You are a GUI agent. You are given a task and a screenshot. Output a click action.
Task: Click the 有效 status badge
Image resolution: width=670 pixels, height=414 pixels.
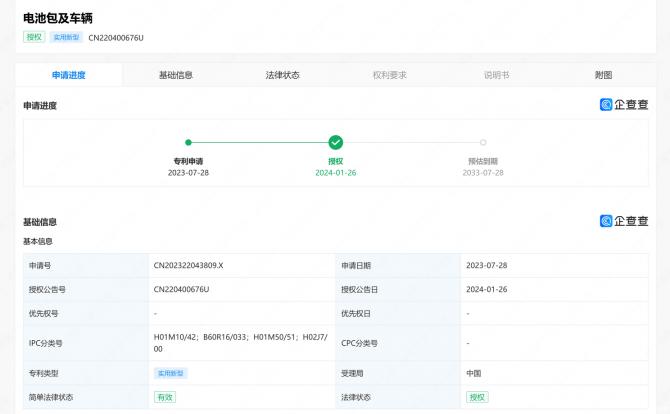[164, 397]
